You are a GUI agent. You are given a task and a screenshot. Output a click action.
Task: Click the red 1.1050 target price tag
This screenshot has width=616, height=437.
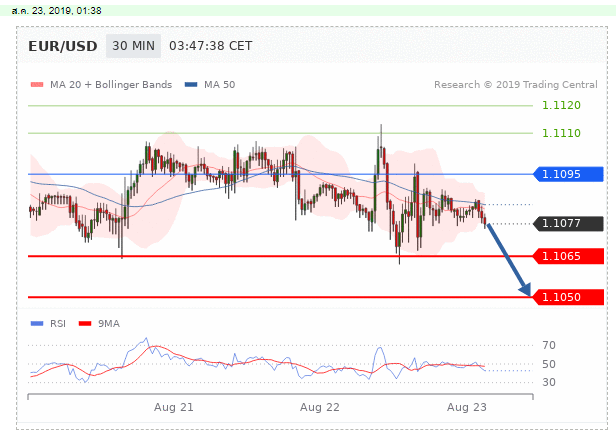click(x=568, y=297)
